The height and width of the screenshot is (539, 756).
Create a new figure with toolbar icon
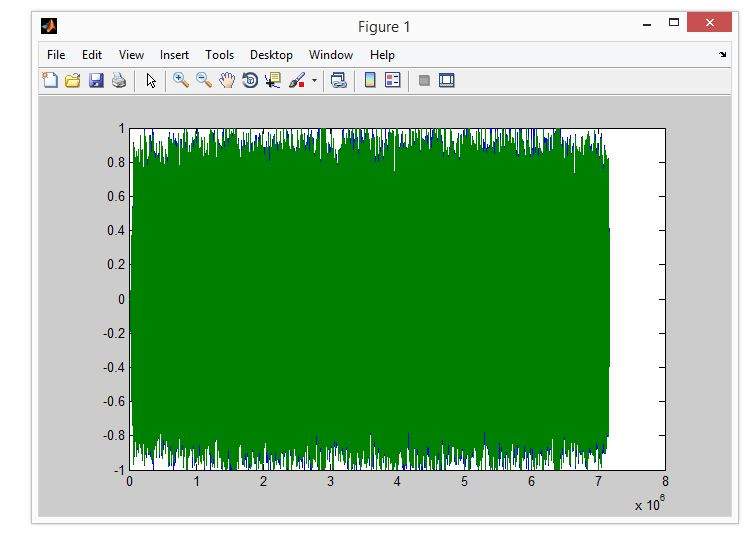pyautogui.click(x=50, y=80)
